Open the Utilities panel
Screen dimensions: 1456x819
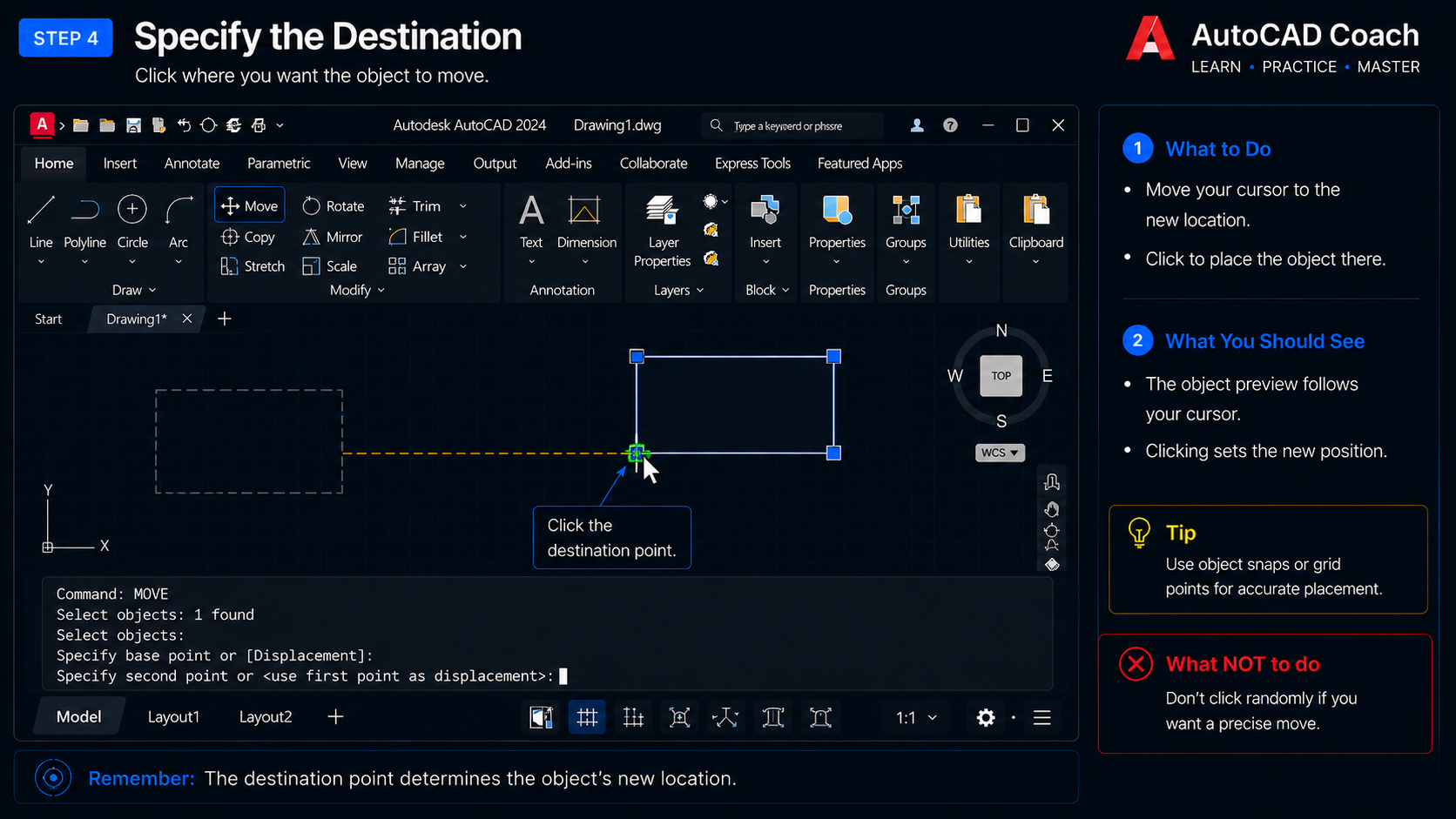tap(969, 222)
